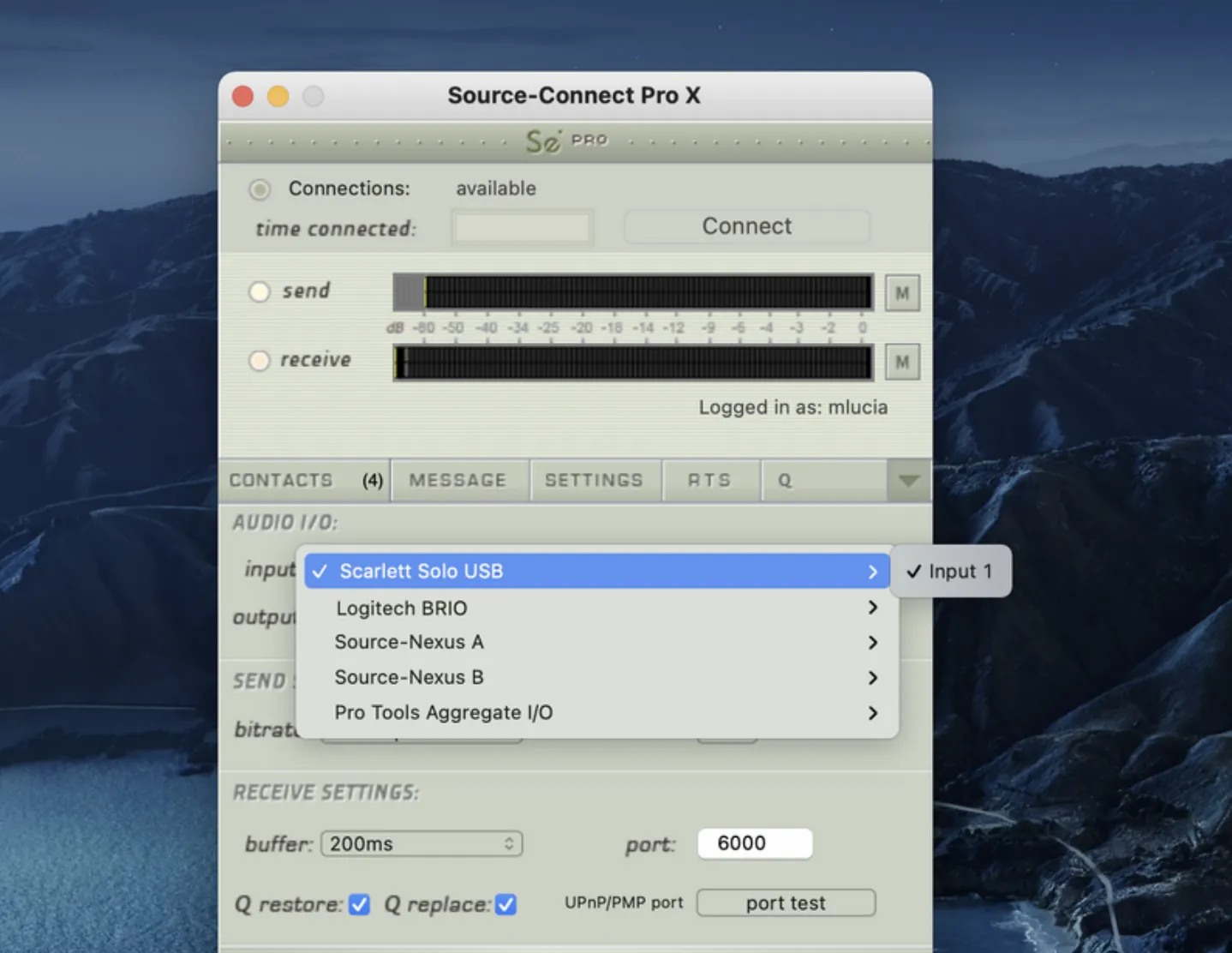
Task: Toggle the Connections status indicator
Action: click(260, 189)
